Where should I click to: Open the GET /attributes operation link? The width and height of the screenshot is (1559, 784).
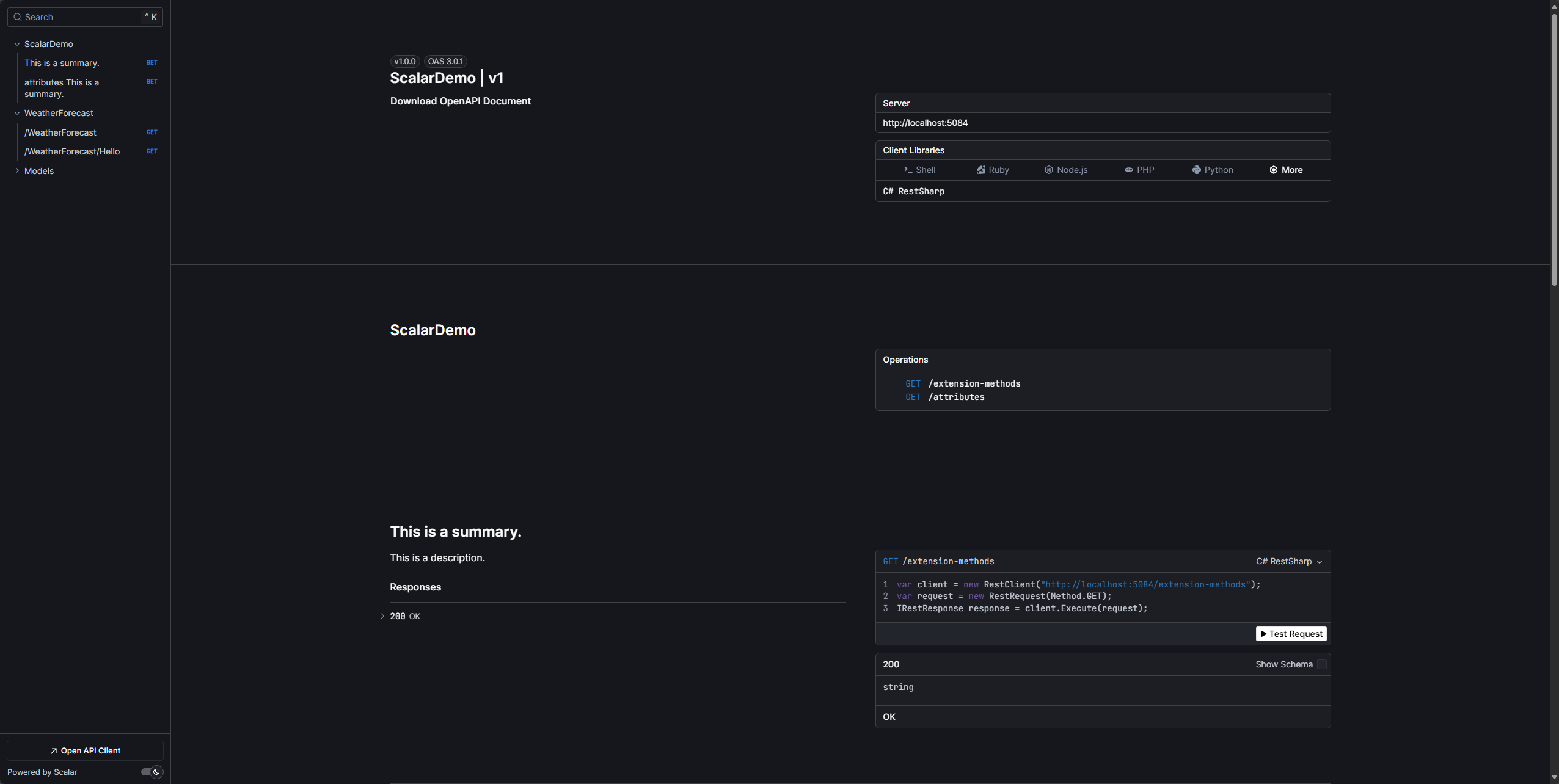pos(955,397)
